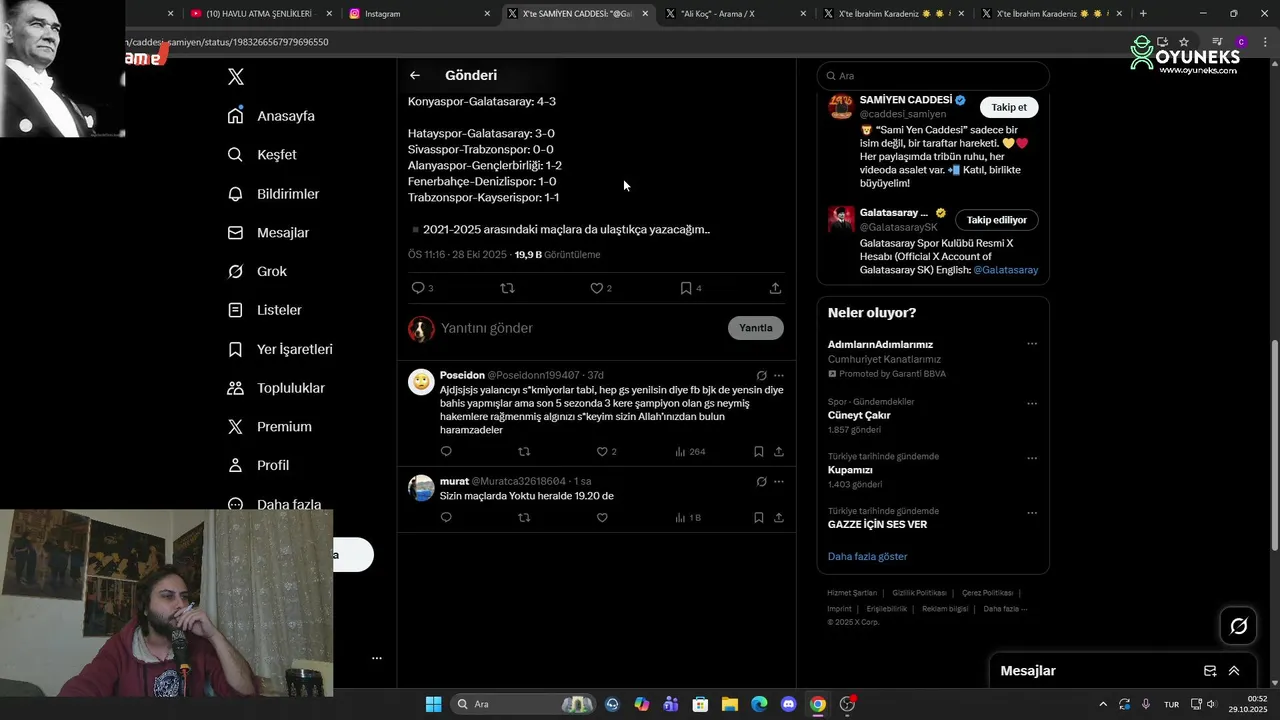The image size is (1280, 720).
Task: Click the Yanıtla button
Action: [x=756, y=328]
